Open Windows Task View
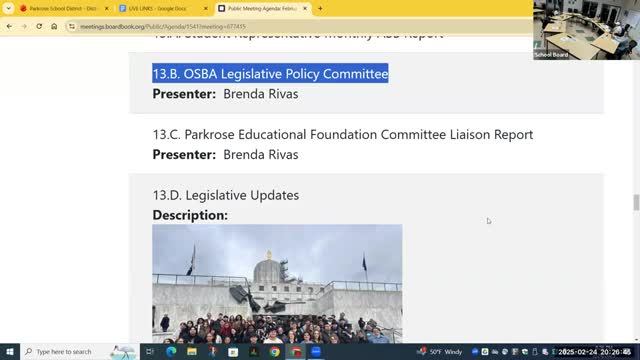The image size is (640, 360). (x=150, y=351)
